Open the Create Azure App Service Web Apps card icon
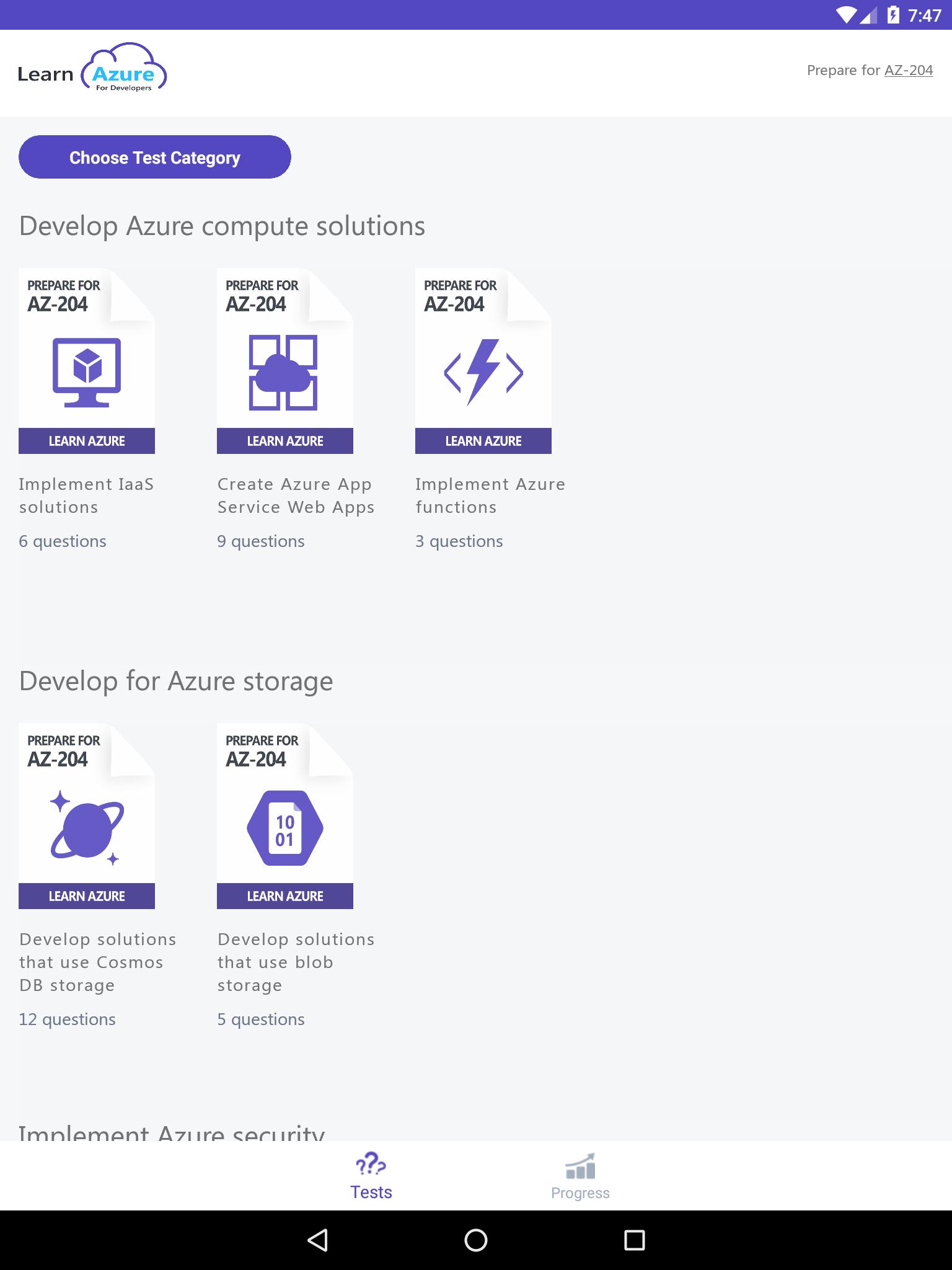952x1270 pixels. pos(285,361)
